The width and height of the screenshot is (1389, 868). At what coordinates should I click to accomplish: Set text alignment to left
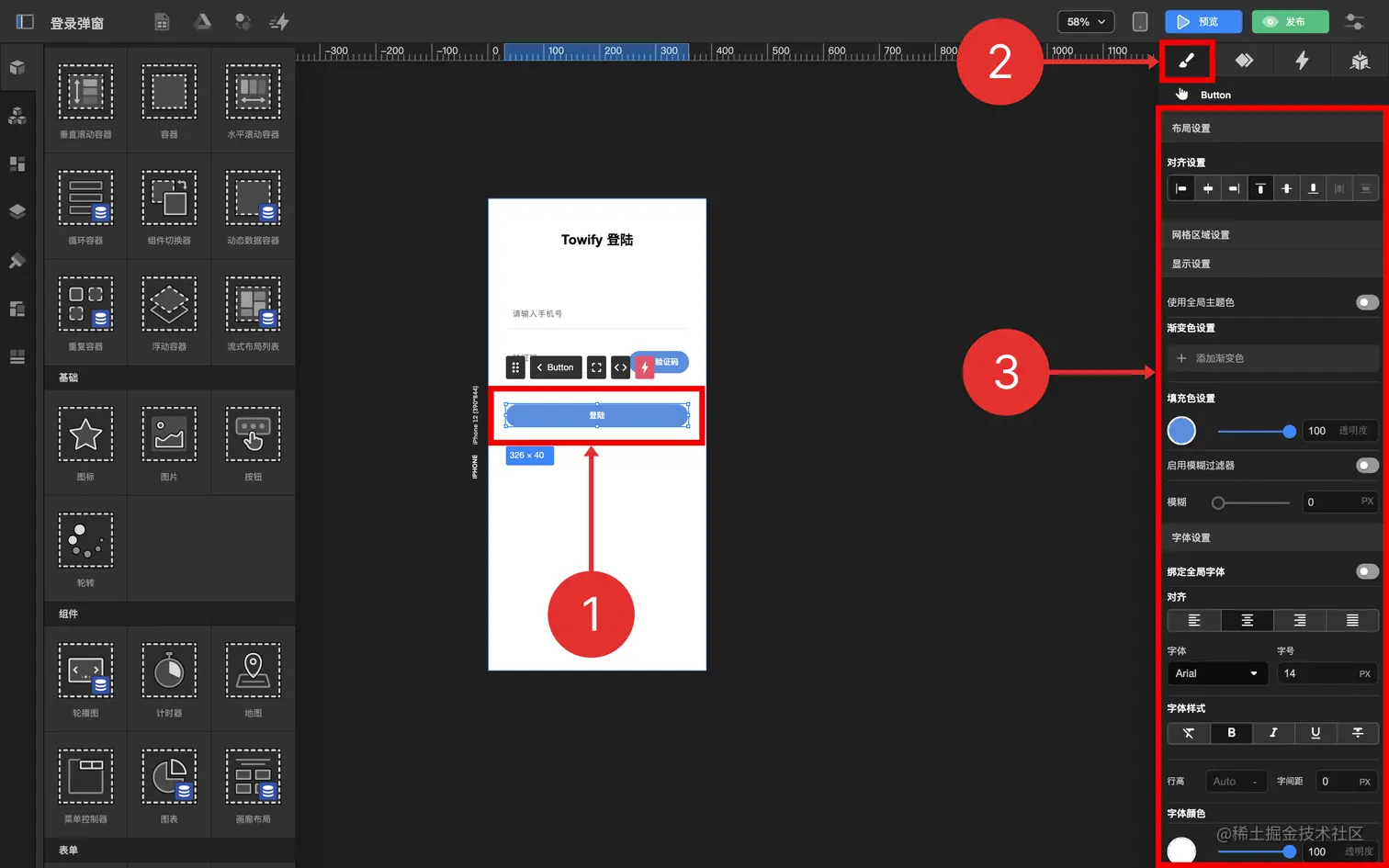(1194, 621)
